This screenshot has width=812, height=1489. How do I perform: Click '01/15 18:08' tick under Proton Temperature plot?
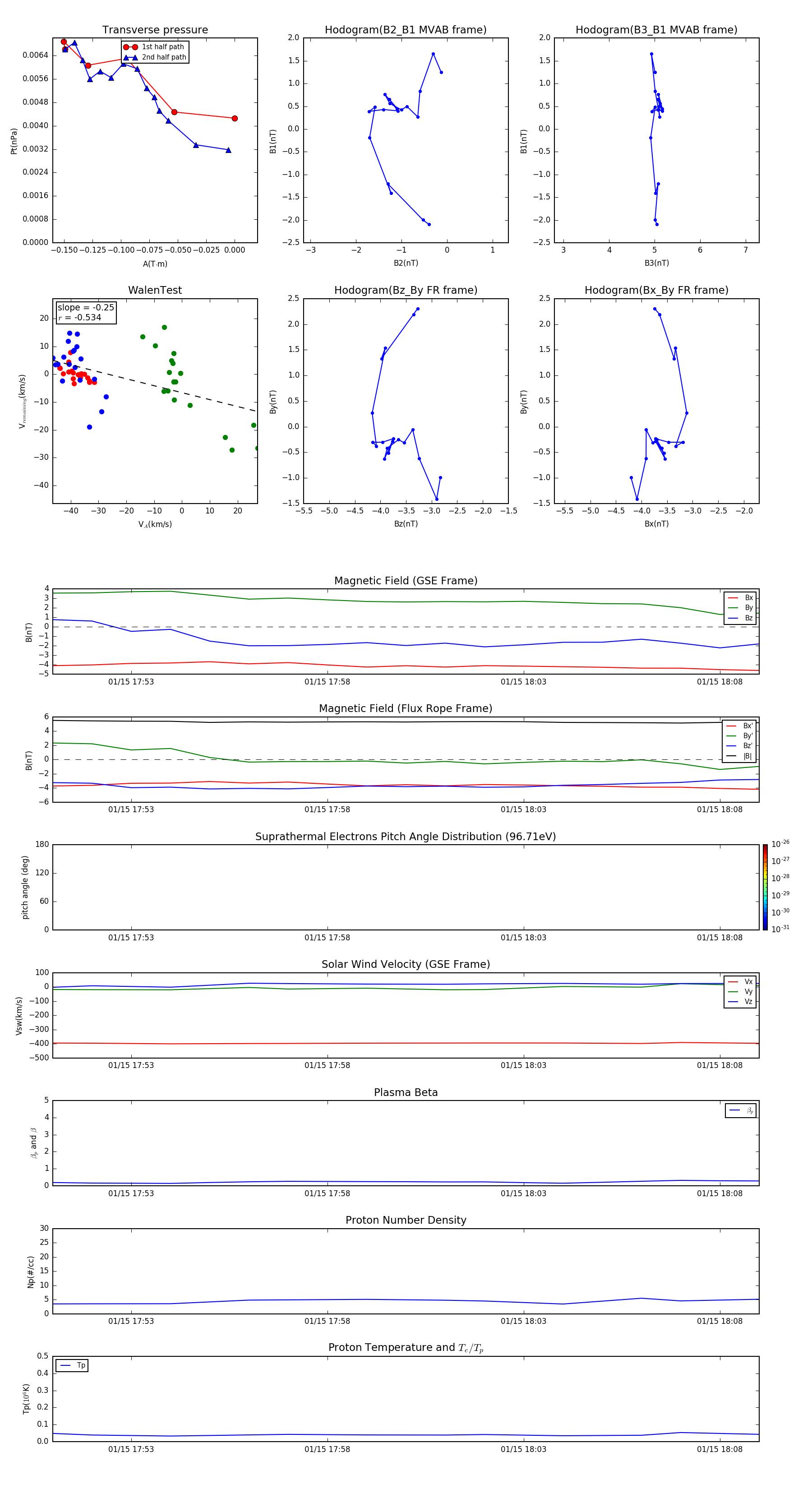(720, 1449)
